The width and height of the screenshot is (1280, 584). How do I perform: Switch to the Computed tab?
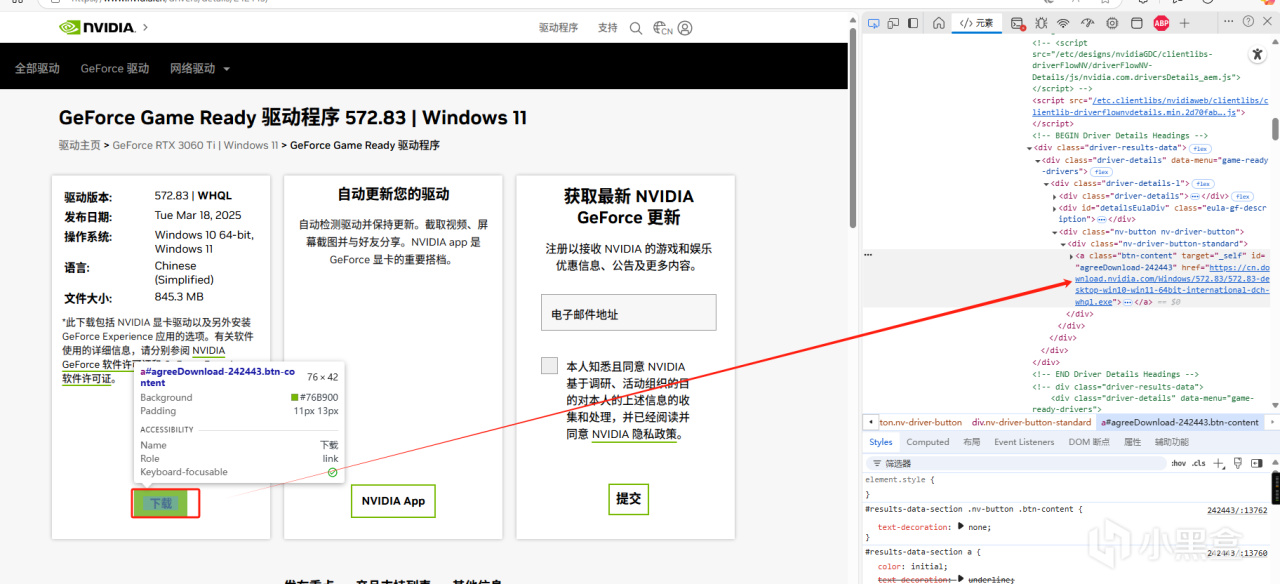pyautogui.click(x=927, y=442)
